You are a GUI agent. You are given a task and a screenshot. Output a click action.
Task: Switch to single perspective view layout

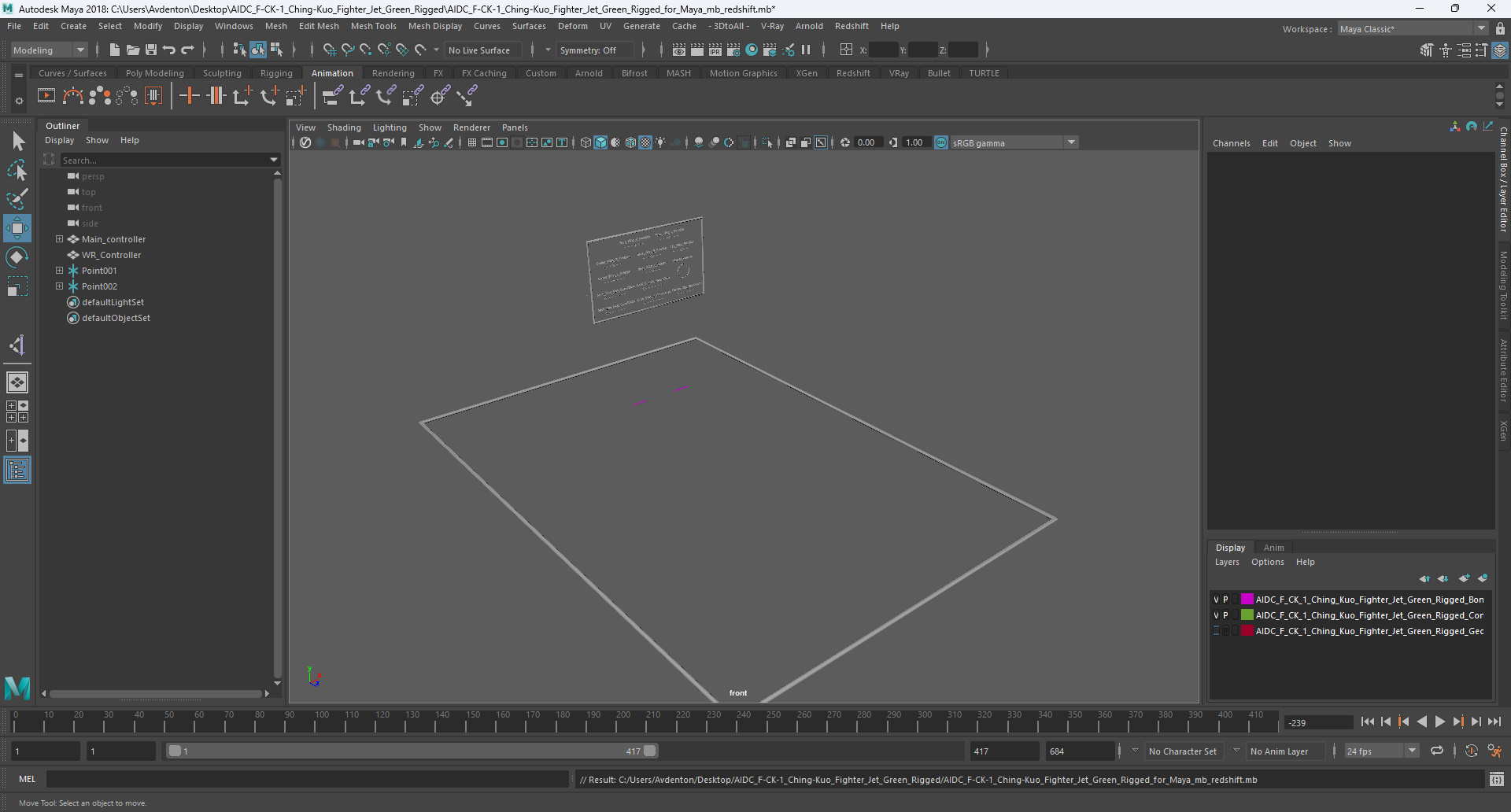pyautogui.click(x=17, y=382)
